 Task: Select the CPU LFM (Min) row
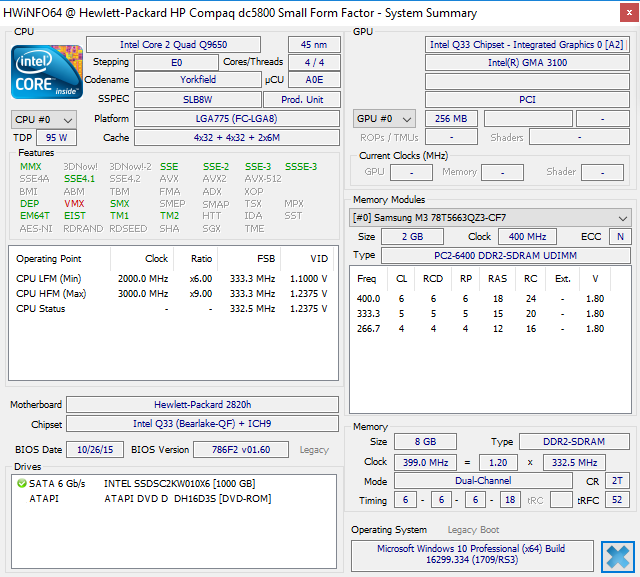click(x=171, y=279)
